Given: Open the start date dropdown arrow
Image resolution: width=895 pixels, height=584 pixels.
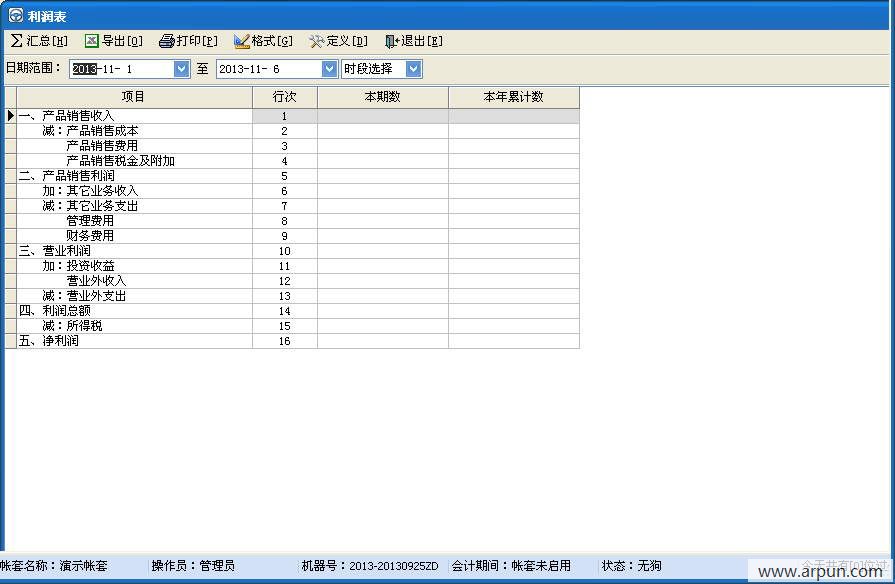Looking at the screenshot, I should (x=181, y=69).
